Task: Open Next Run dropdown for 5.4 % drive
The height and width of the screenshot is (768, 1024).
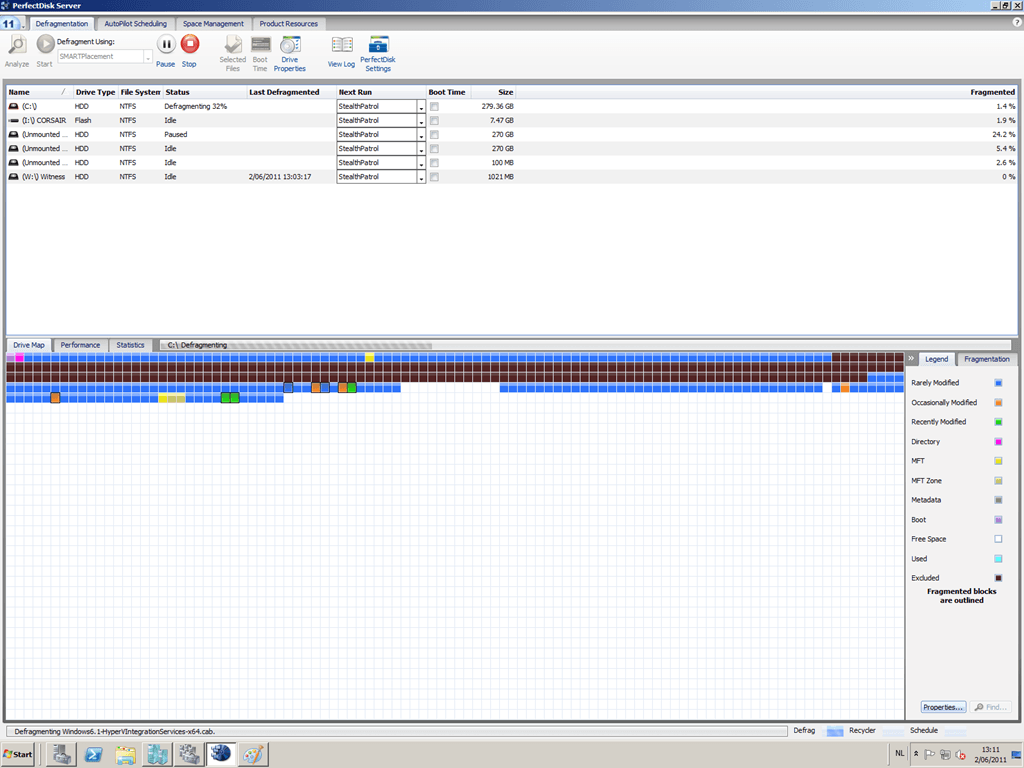Action: point(421,149)
